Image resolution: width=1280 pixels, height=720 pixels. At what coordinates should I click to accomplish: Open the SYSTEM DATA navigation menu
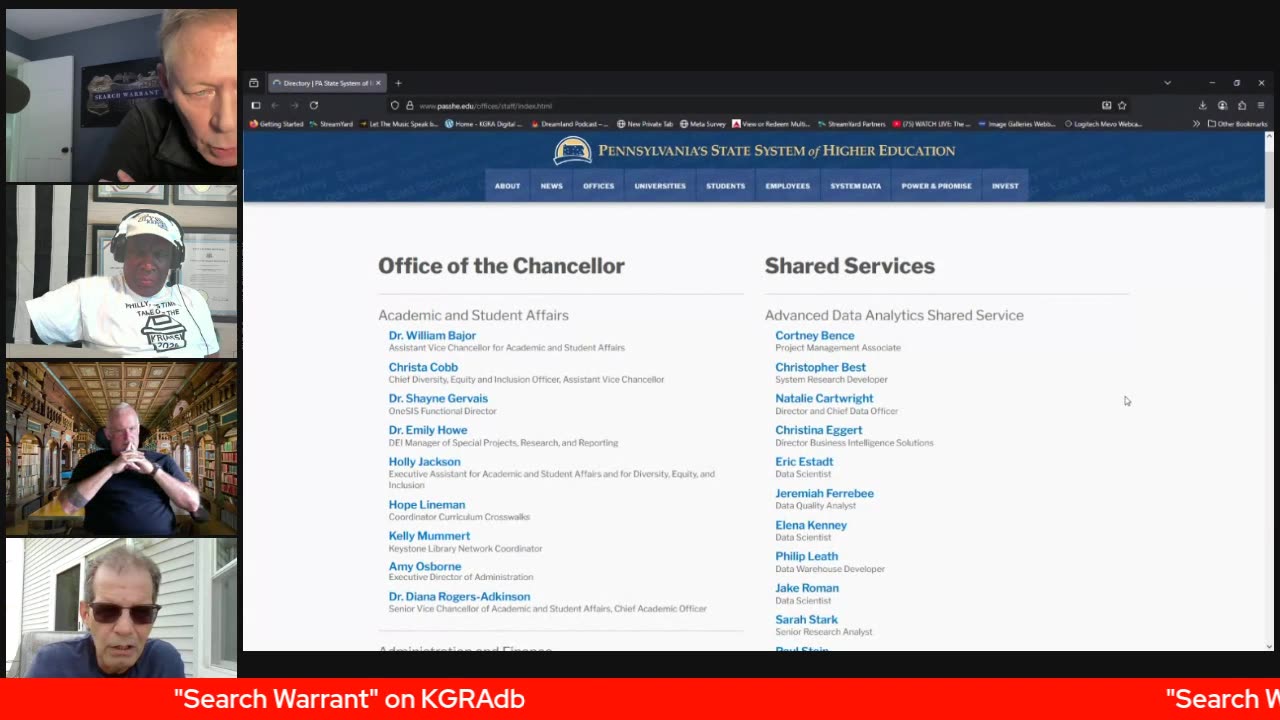pyautogui.click(x=856, y=186)
